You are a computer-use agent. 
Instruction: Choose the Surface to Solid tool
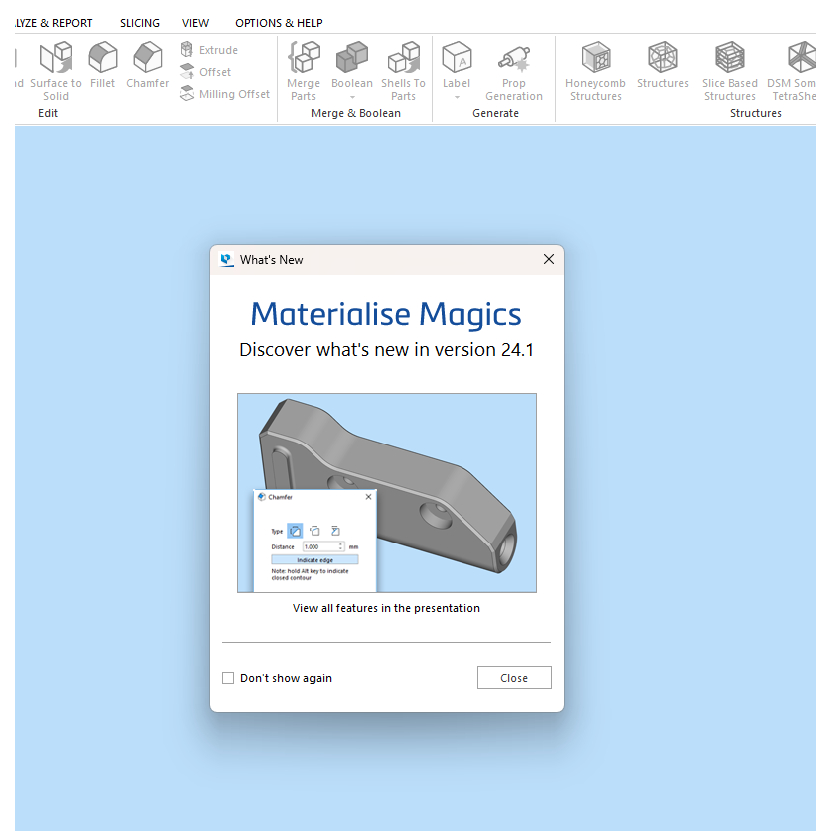pos(56,60)
